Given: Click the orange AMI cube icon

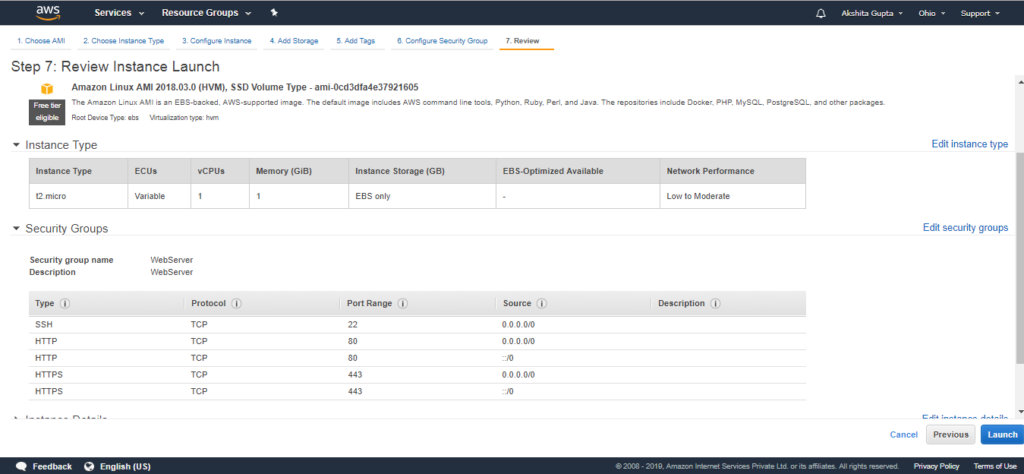Looking at the screenshot, I should (x=46, y=88).
